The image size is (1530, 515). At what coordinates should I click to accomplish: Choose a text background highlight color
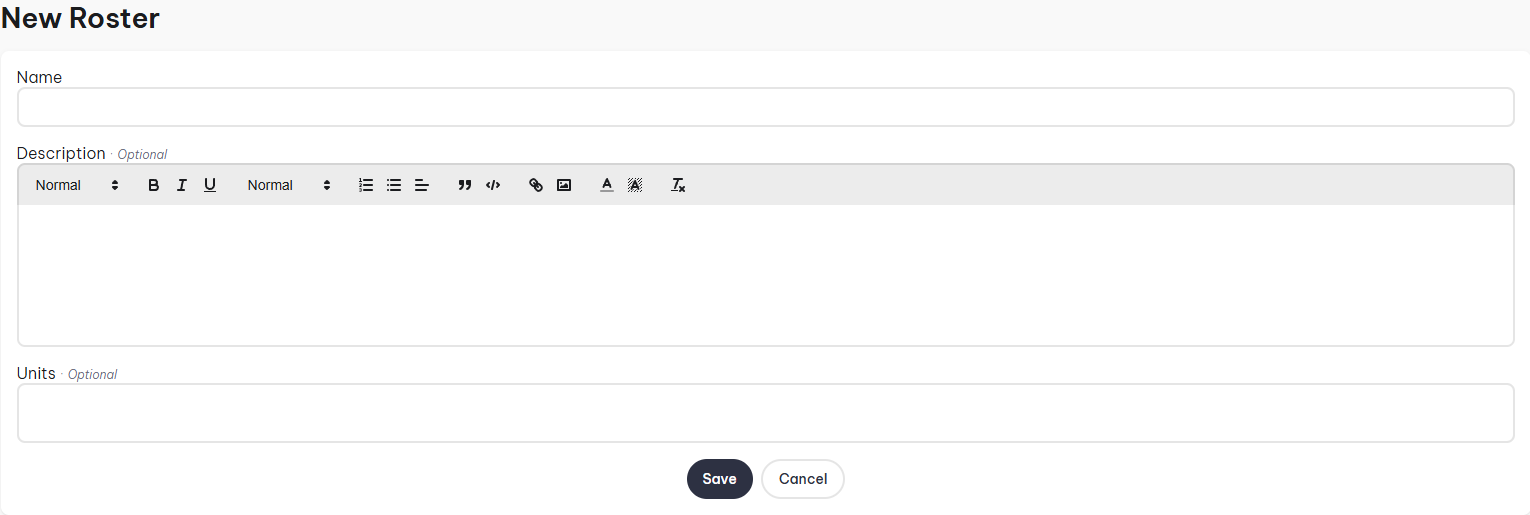pos(634,185)
